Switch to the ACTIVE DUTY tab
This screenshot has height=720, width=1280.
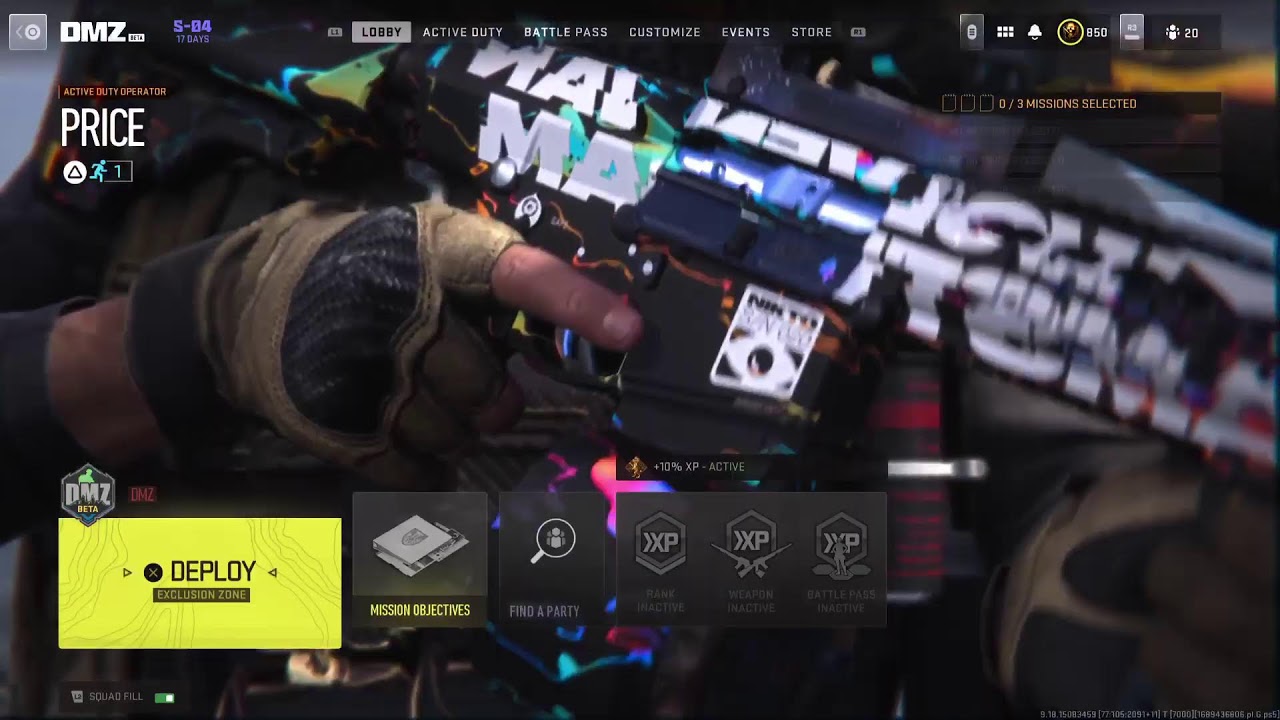click(463, 32)
